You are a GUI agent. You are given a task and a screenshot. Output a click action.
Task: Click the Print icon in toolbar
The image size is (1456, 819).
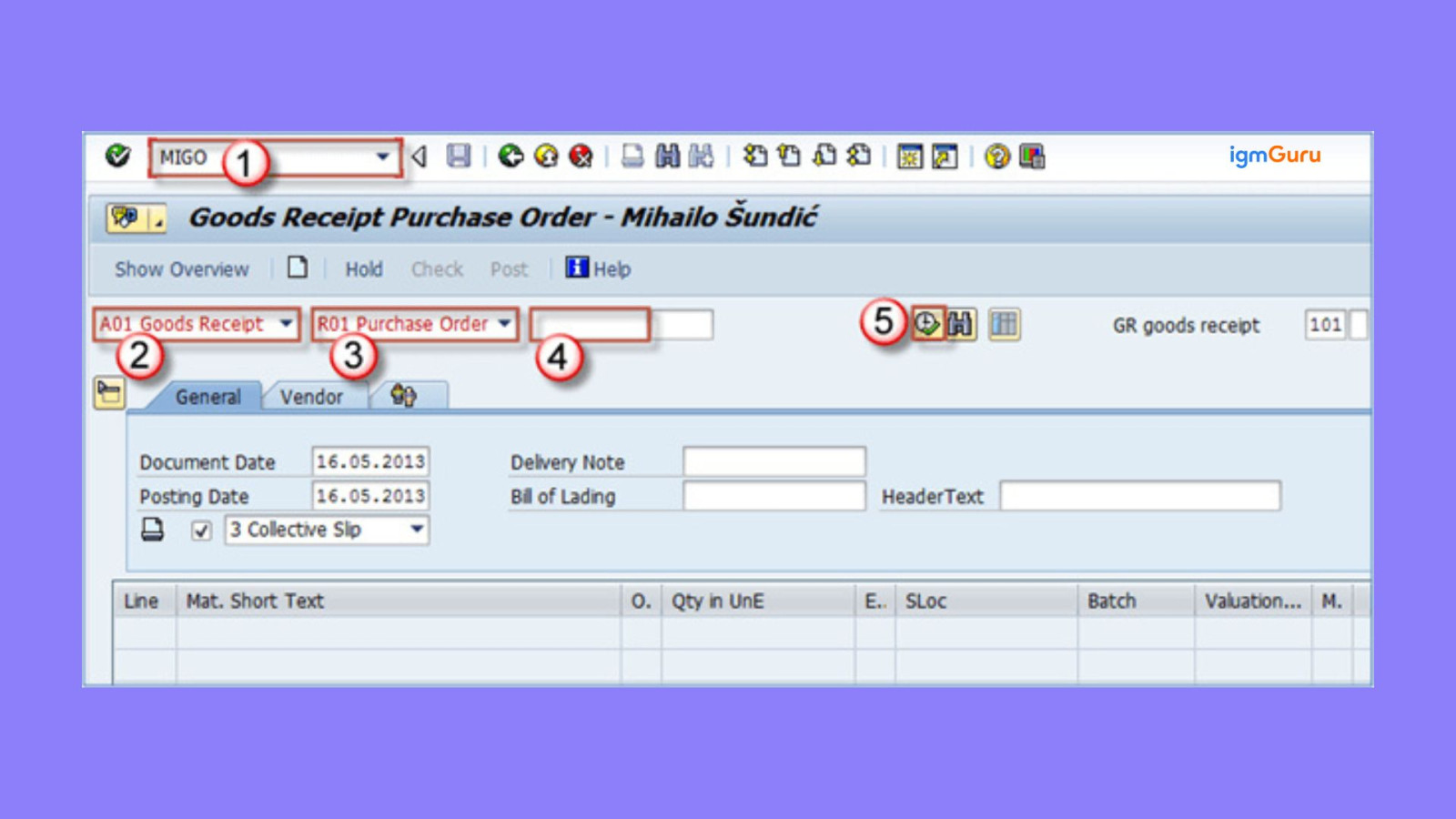coord(632,157)
